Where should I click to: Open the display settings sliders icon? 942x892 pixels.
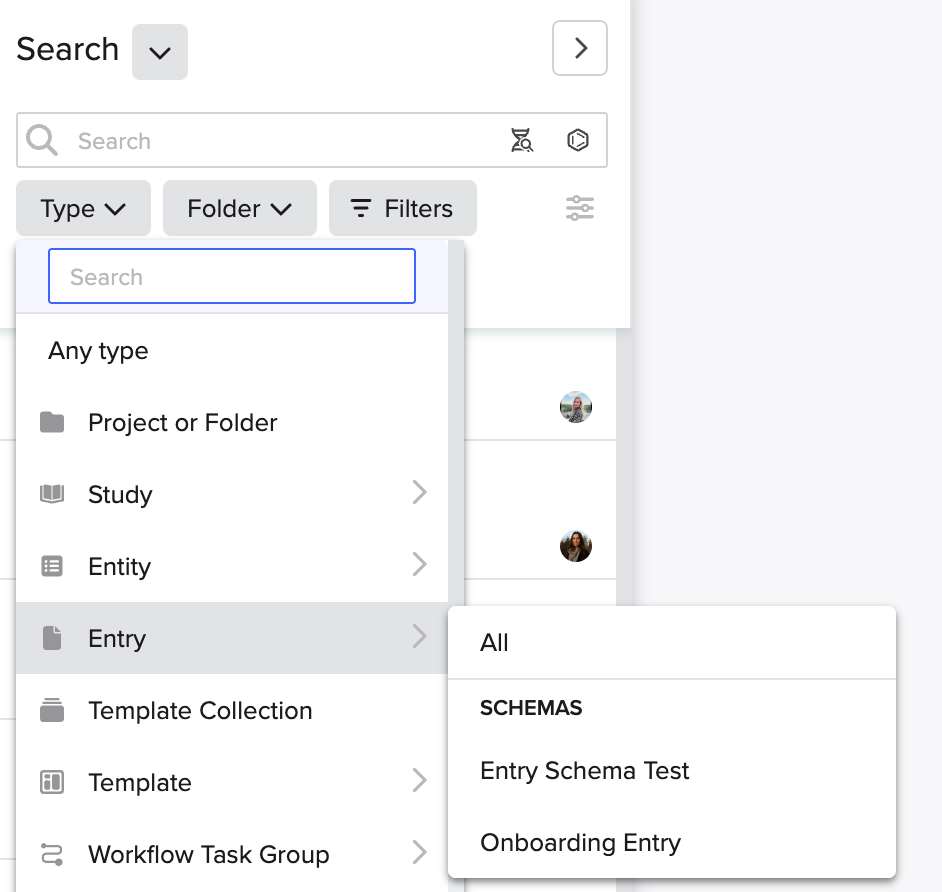pos(579,208)
